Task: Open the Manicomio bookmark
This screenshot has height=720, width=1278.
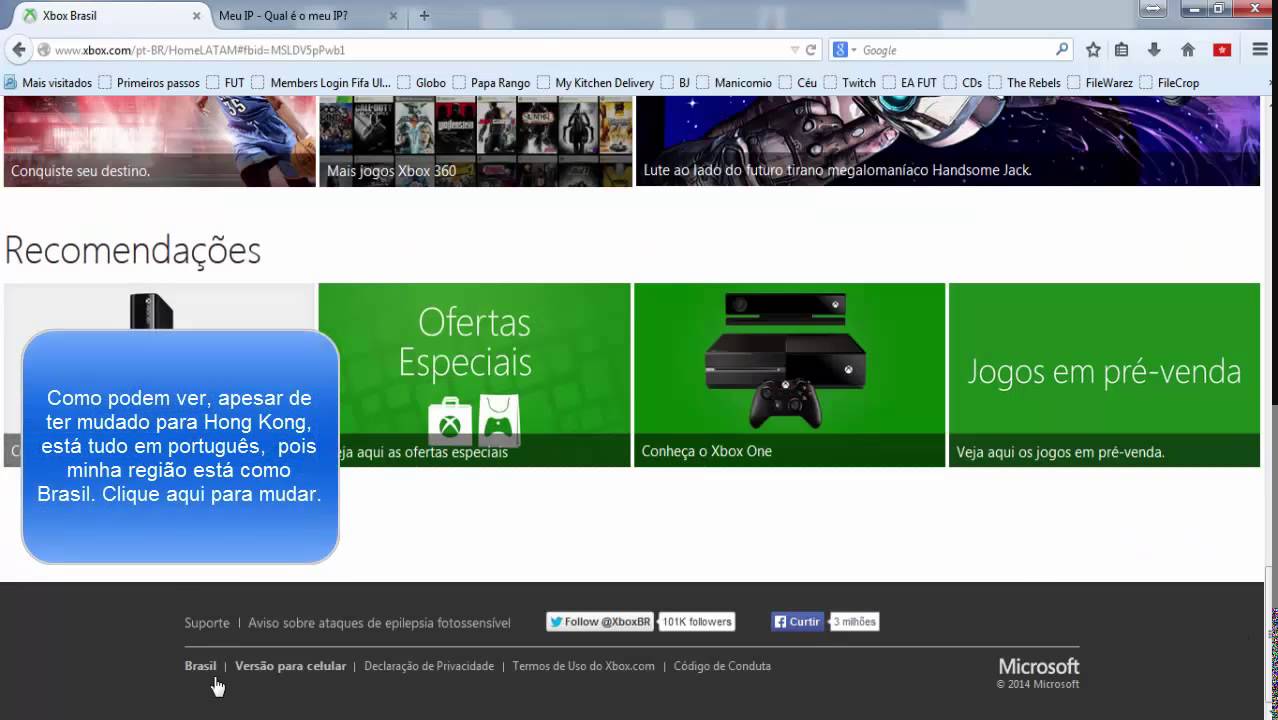Action: coord(734,83)
